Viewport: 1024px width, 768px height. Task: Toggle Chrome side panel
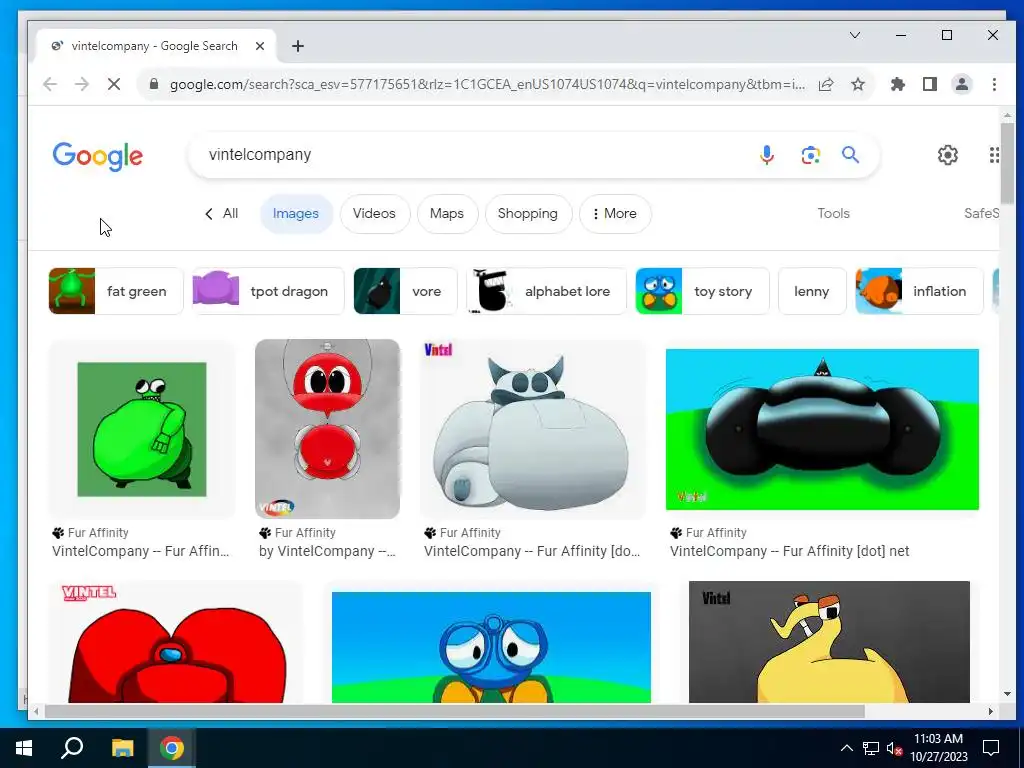coord(930,84)
